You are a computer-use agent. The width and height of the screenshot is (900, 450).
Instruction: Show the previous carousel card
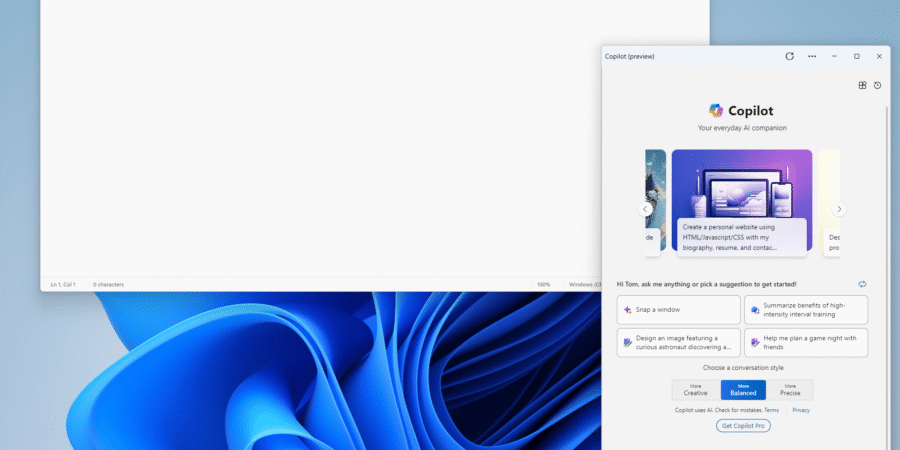coord(645,210)
